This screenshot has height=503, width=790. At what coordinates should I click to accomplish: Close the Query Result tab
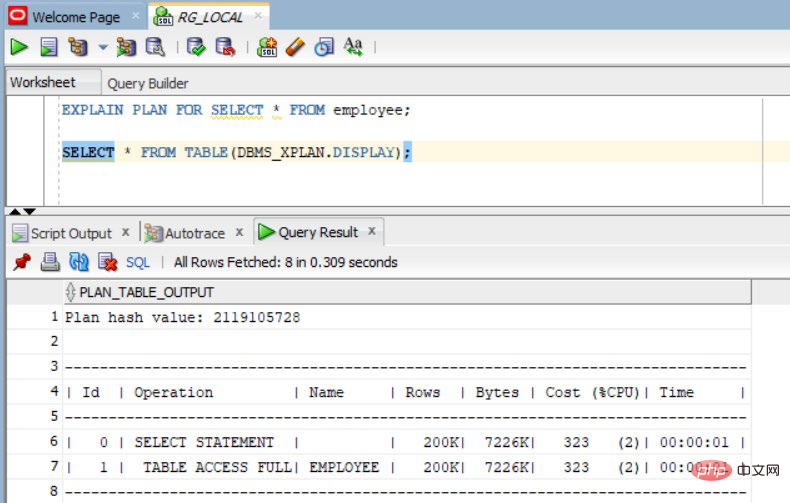372,231
